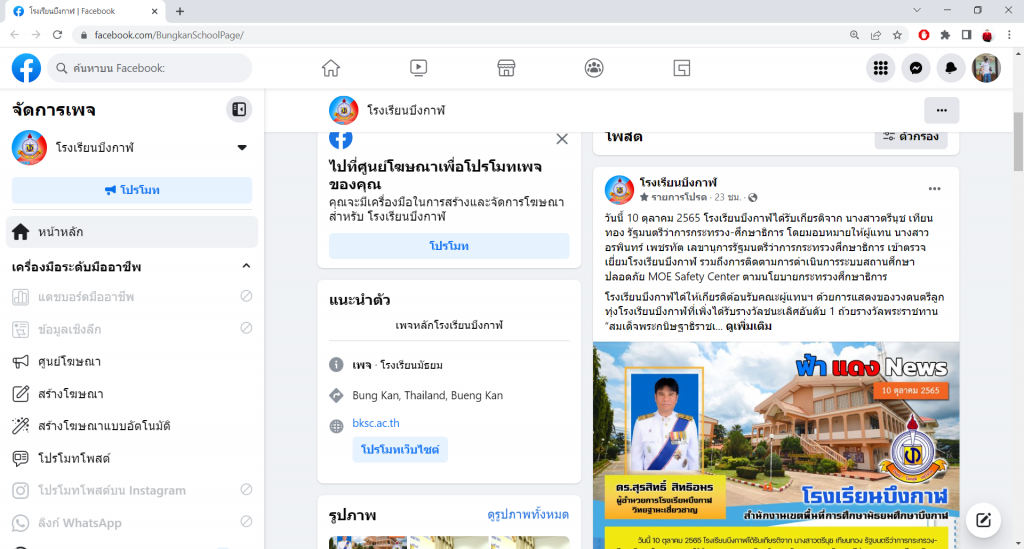Screen dimensions: 1024x549
Task: Close the ad center promotion card
Action: 562,139
